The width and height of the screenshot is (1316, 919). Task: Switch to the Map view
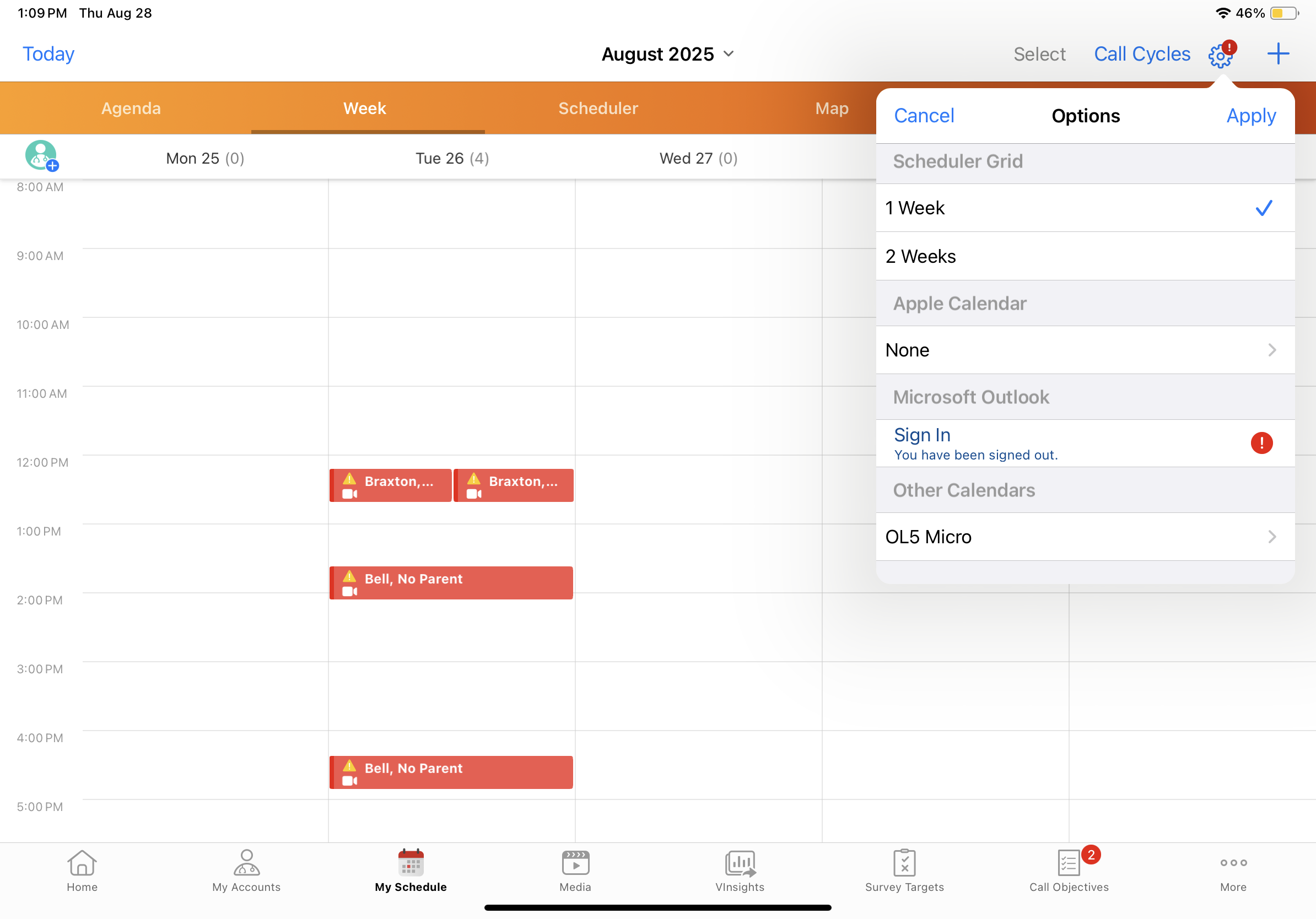click(x=832, y=108)
